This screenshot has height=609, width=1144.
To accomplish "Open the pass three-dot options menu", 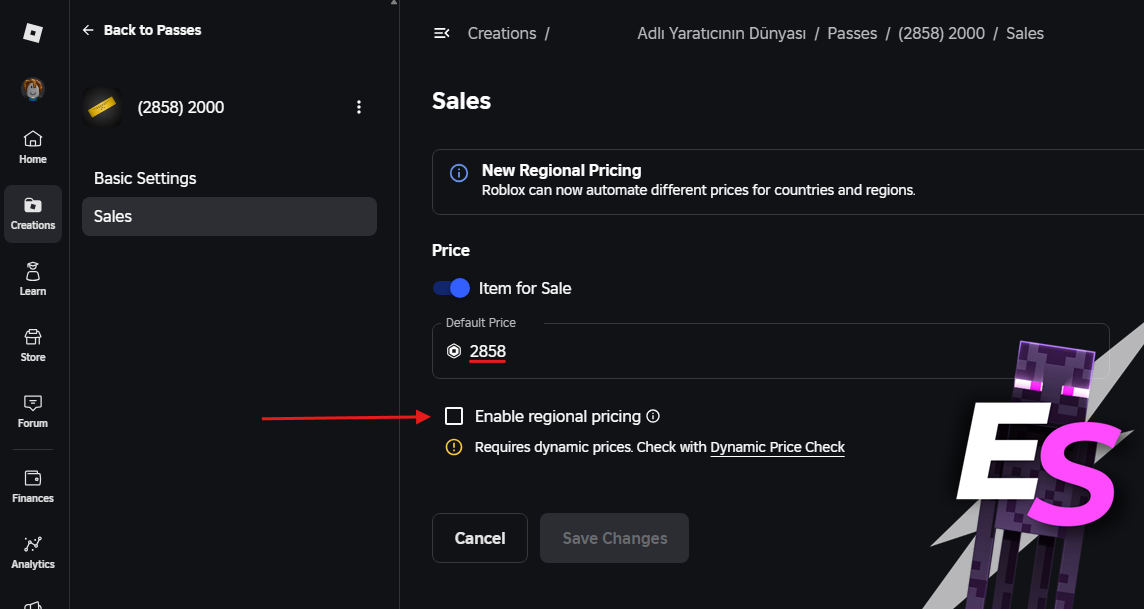I will 358,107.
